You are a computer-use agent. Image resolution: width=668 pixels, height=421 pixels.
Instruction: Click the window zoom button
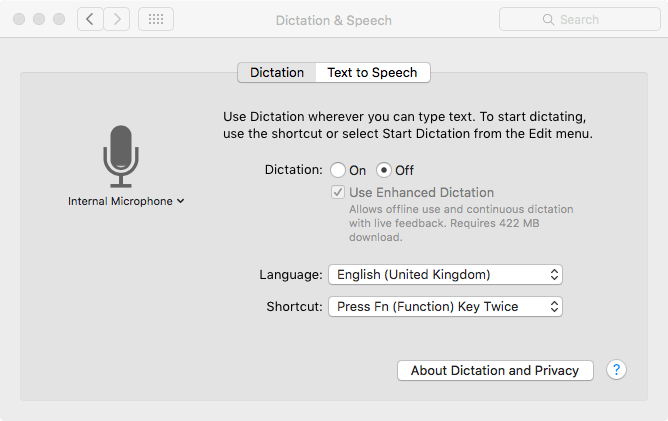(59, 19)
